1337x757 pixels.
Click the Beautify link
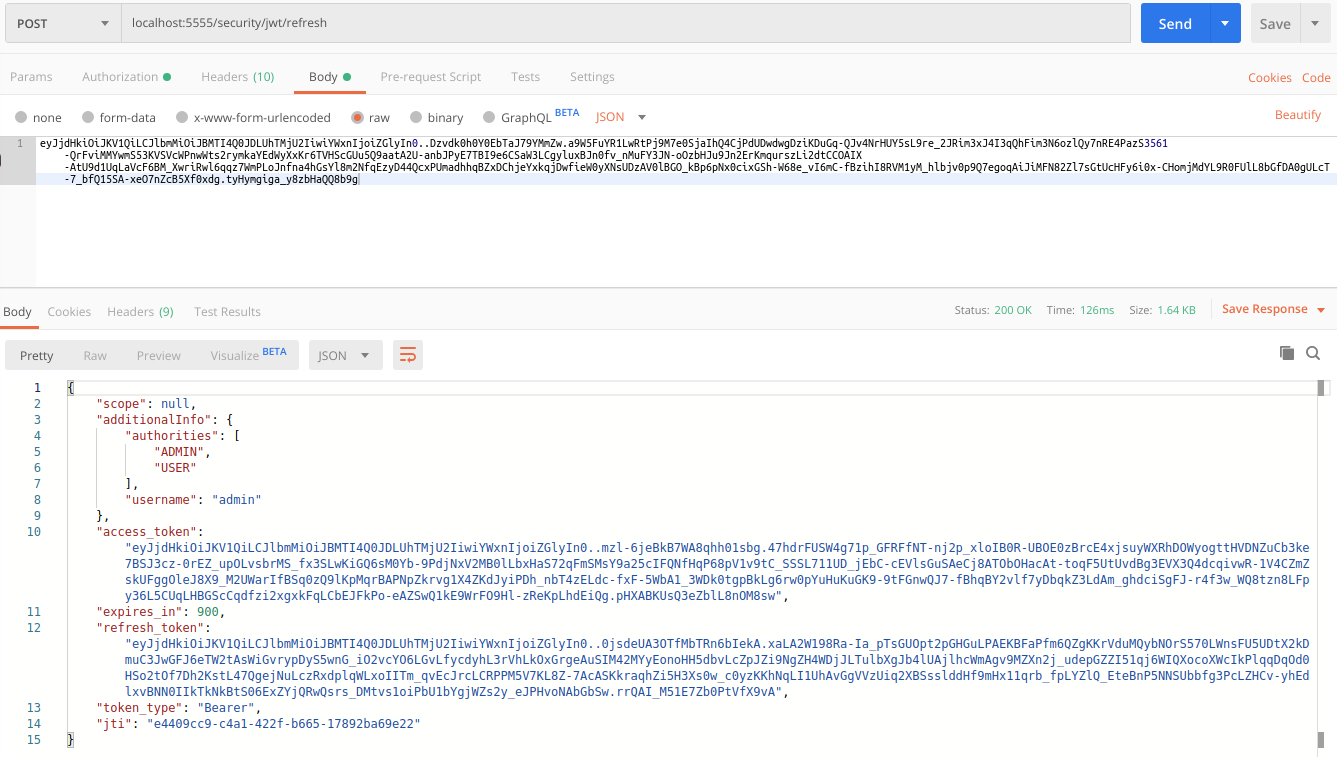(1298, 115)
